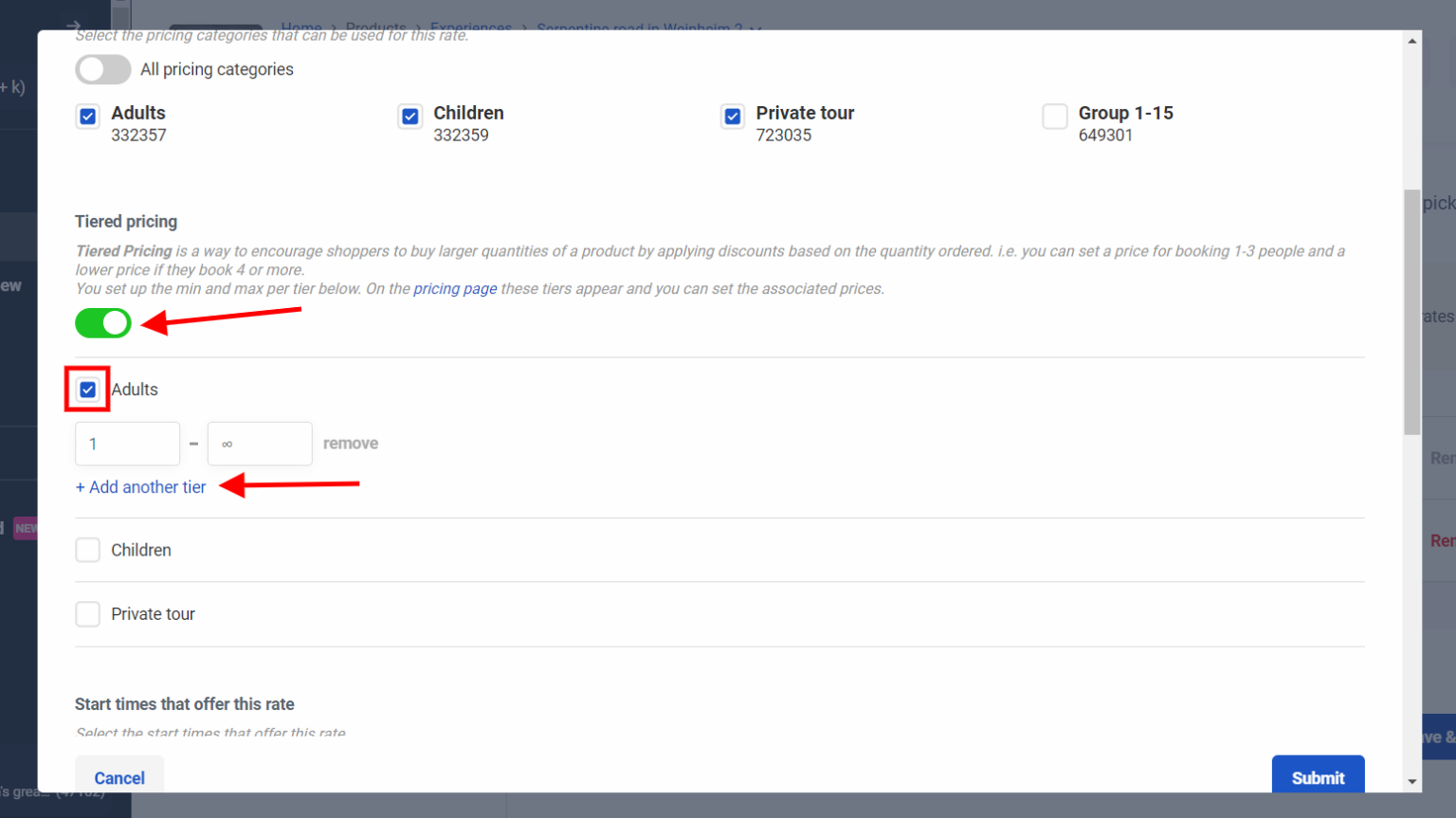Image resolution: width=1456 pixels, height=818 pixels.
Task: Add another tier for Adults
Action: (x=140, y=487)
